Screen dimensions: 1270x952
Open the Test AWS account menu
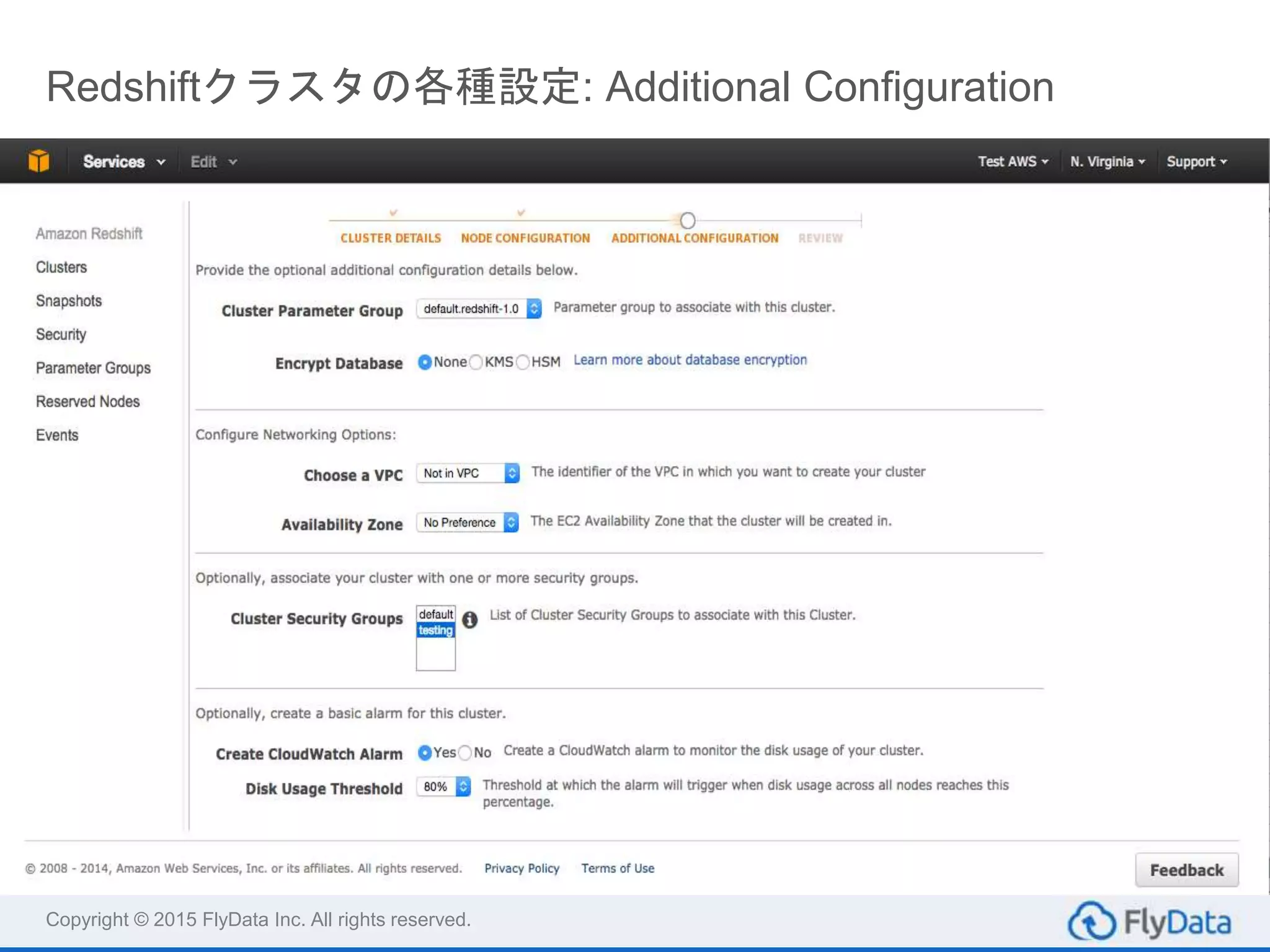tap(1013, 162)
